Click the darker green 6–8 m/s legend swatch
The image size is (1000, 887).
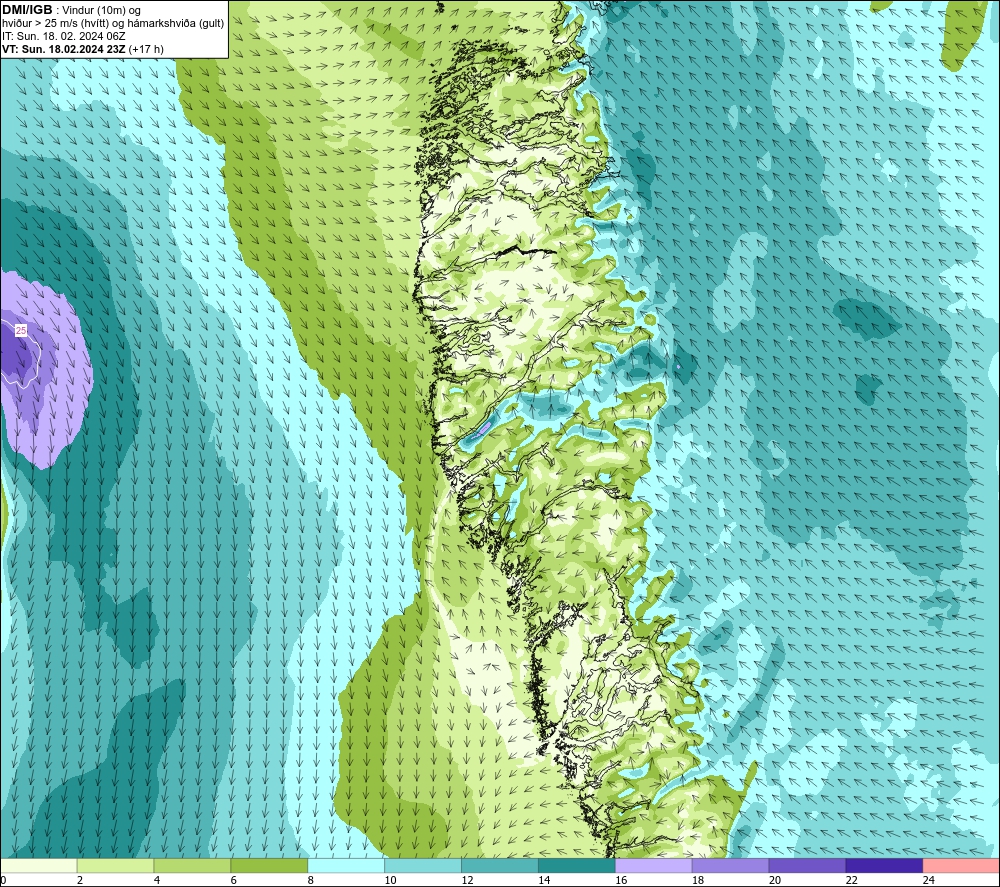269,865
